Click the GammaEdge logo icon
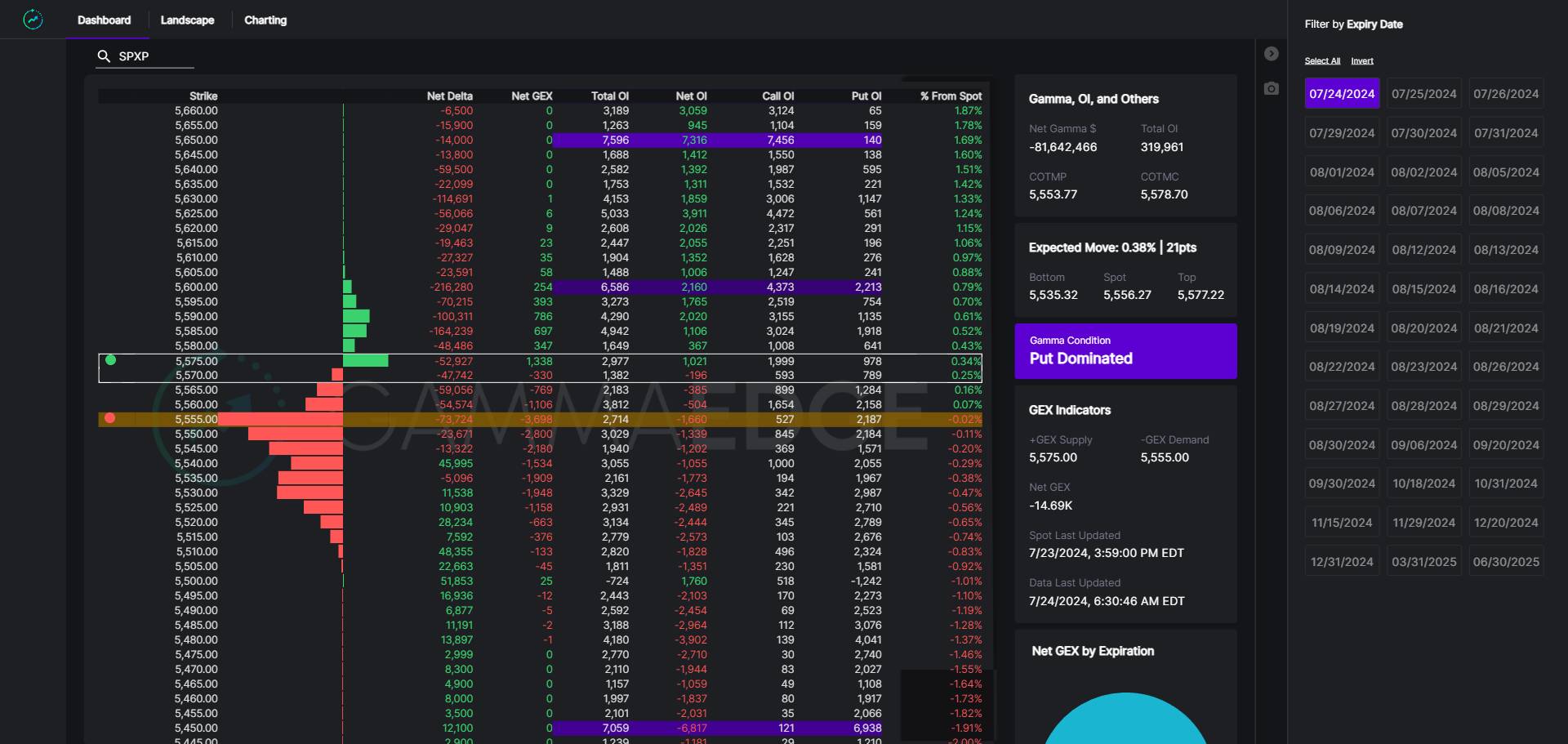Screen dimensions: 1568x744 33,20
